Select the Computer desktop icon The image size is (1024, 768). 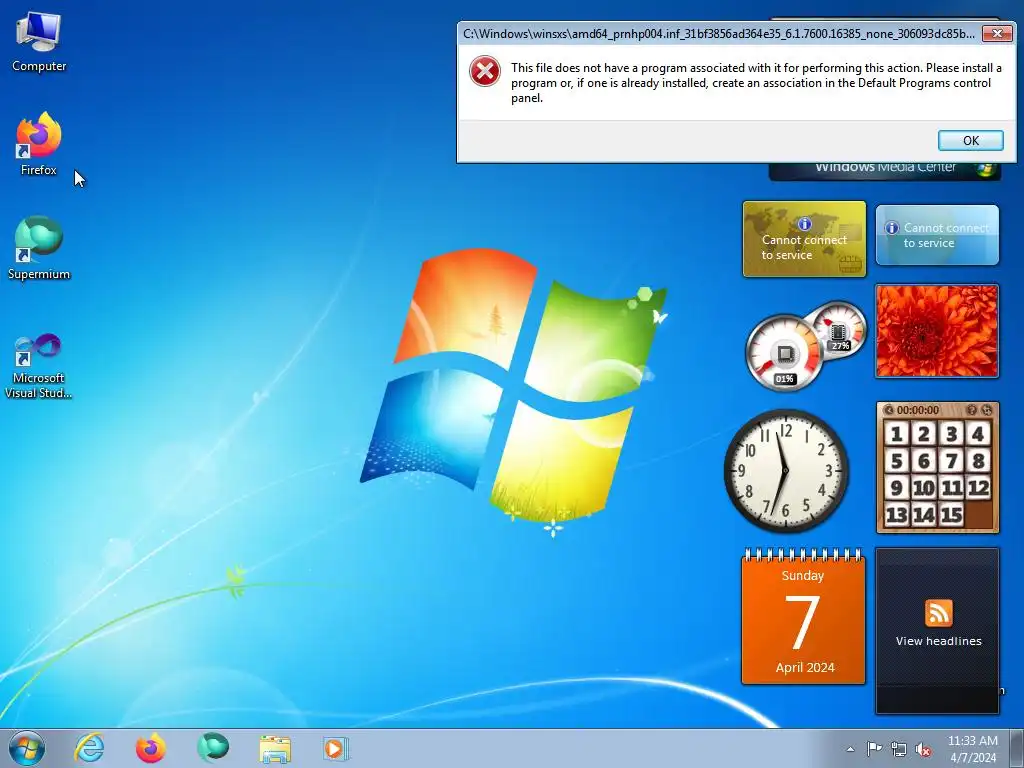pyautogui.click(x=39, y=42)
